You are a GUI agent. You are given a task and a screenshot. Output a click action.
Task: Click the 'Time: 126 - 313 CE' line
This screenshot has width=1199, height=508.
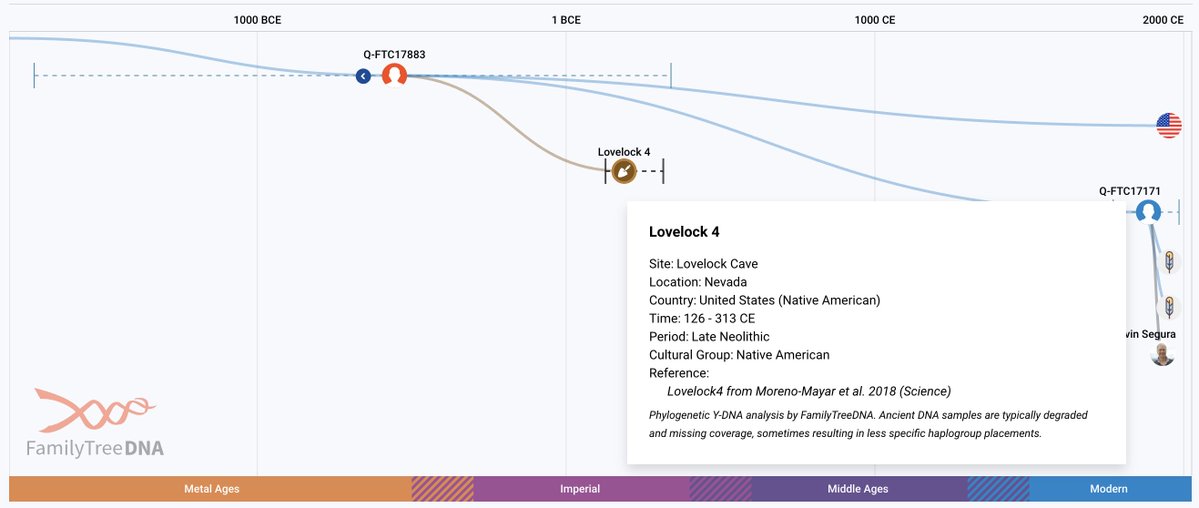tap(702, 318)
